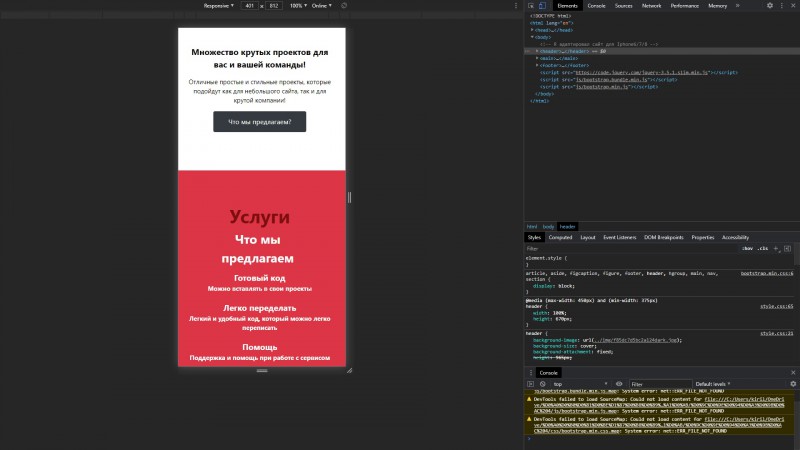Expand the footer element node
Viewport: 800px width, 450px height.
point(537,65)
